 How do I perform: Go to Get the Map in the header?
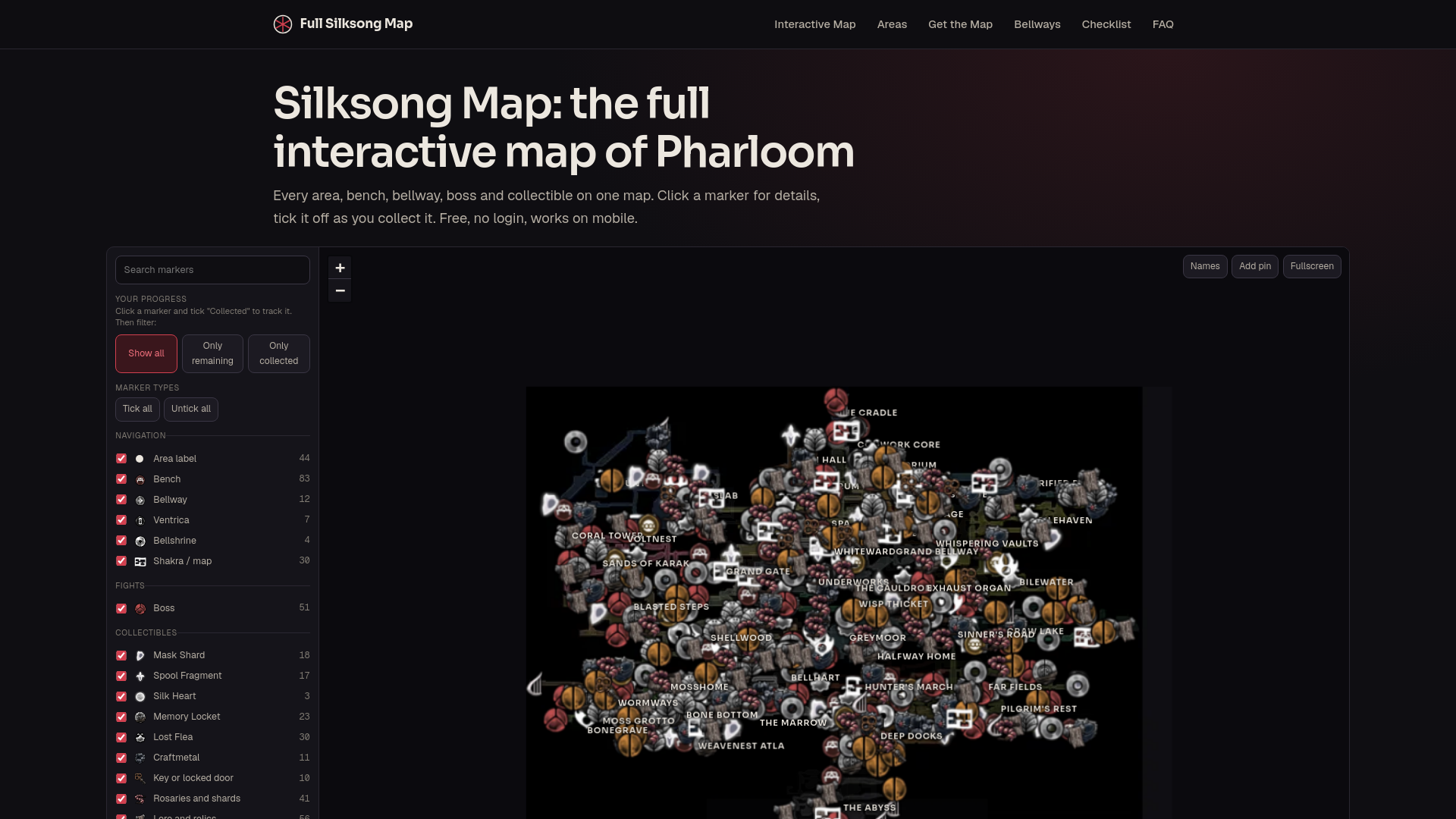(960, 24)
